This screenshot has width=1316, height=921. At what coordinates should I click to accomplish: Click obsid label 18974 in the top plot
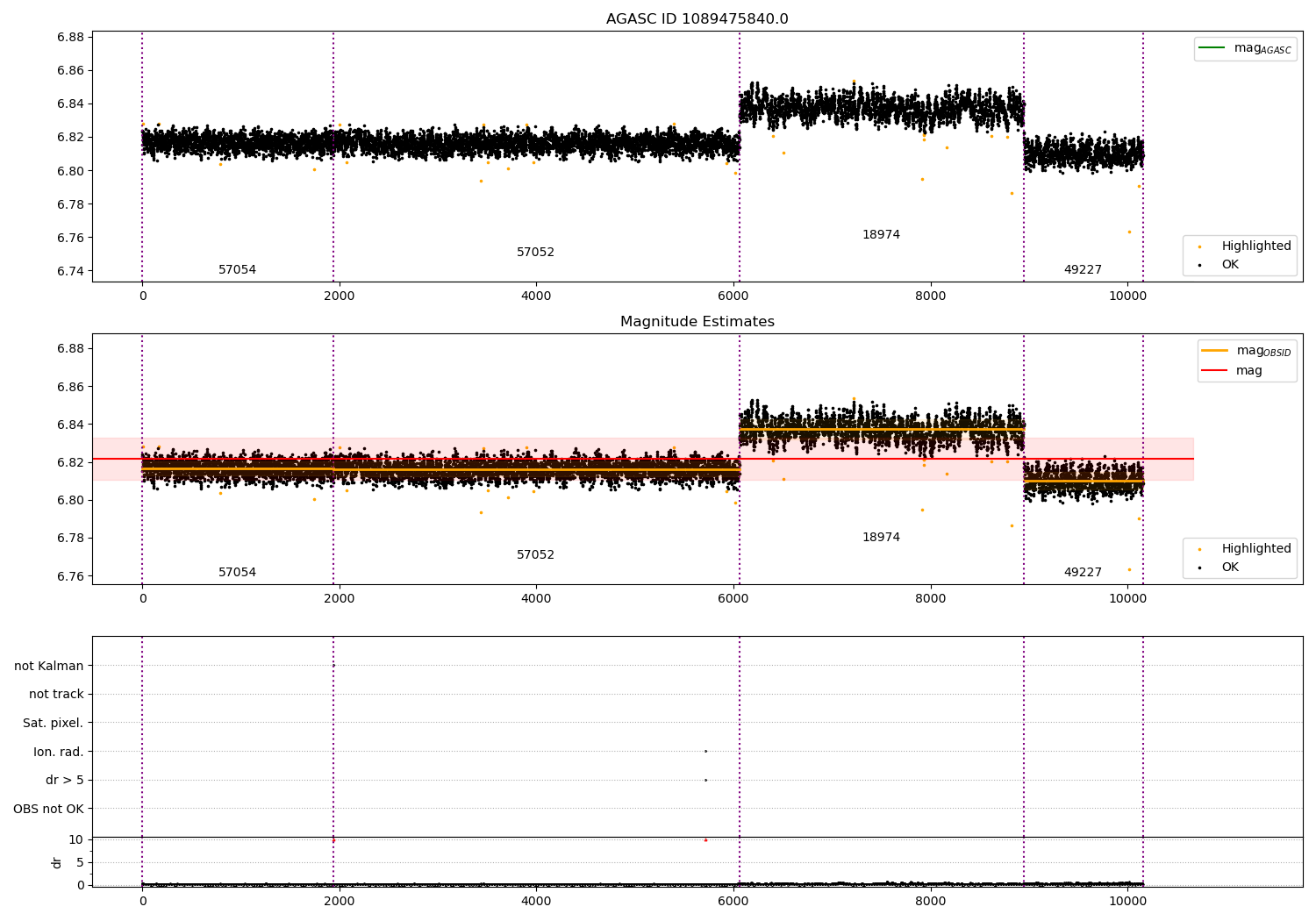pos(881,235)
